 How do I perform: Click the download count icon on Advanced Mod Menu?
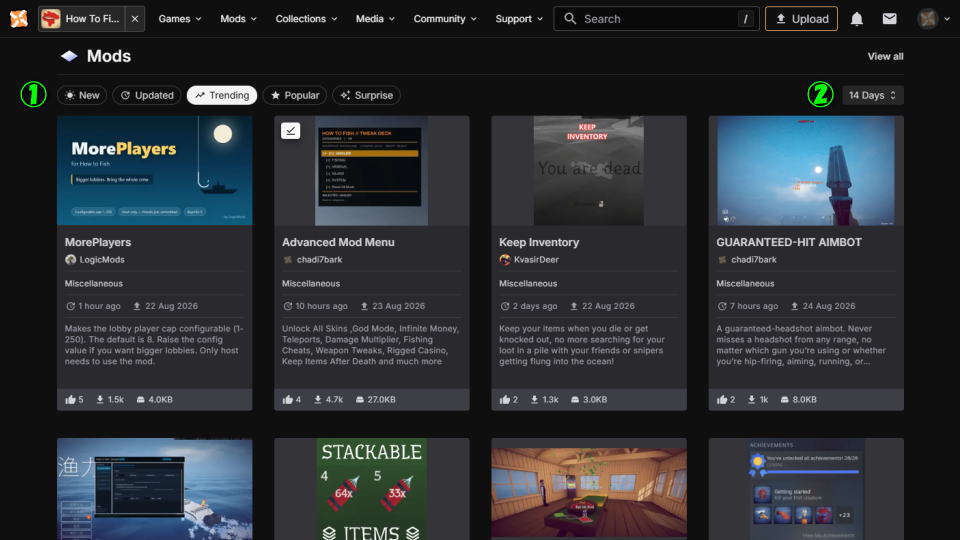pos(318,400)
